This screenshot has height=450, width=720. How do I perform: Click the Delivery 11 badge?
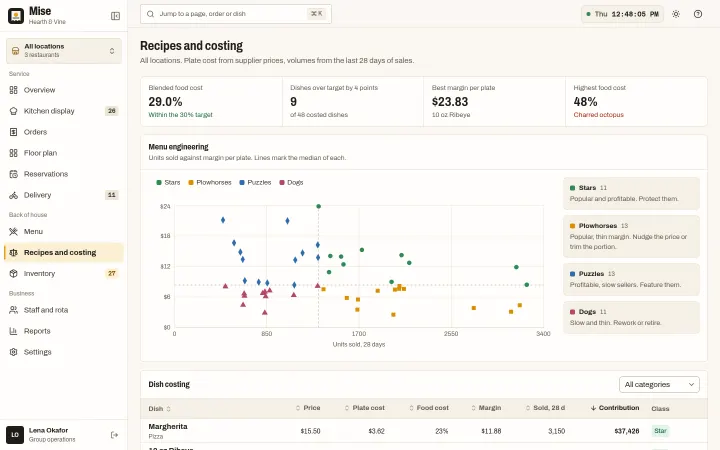point(111,195)
